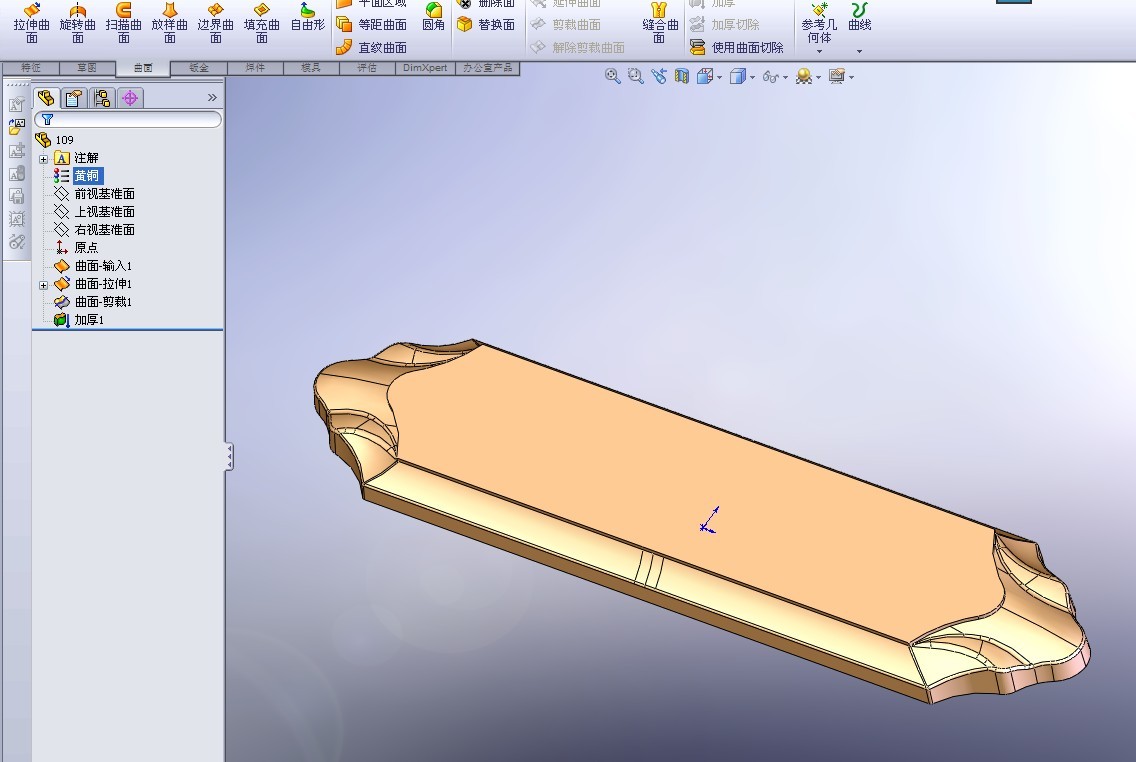This screenshot has width=1136, height=762.
Task: Click the 剪裁曲面 trim surface button
Action: [566, 25]
